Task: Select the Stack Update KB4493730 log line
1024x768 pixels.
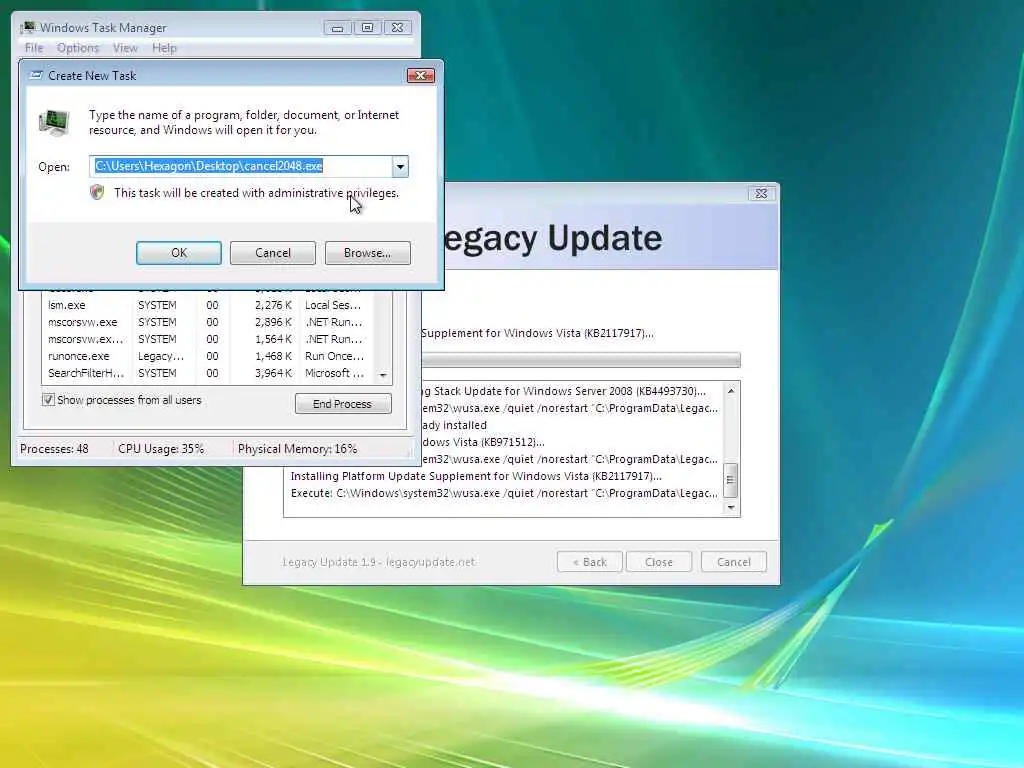Action: tap(564, 391)
